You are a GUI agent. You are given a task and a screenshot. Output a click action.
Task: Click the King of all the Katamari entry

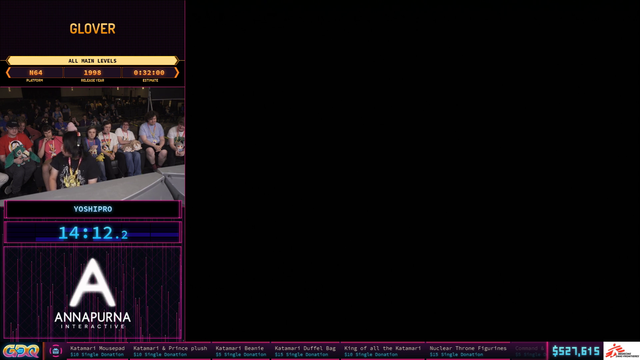coord(382,351)
